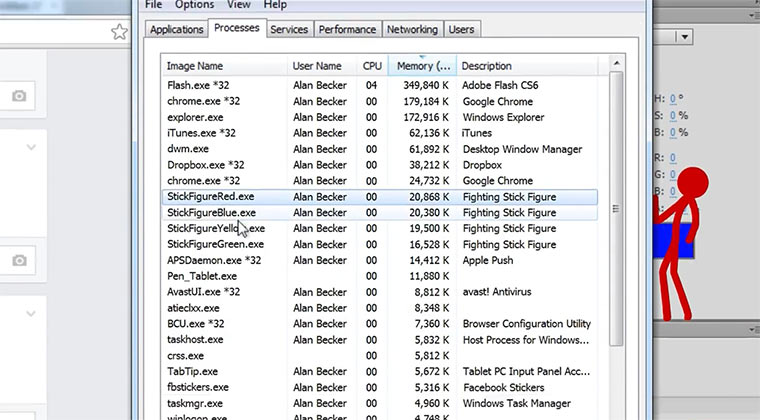Select the StickFigureGreen.exe process row

click(215, 245)
